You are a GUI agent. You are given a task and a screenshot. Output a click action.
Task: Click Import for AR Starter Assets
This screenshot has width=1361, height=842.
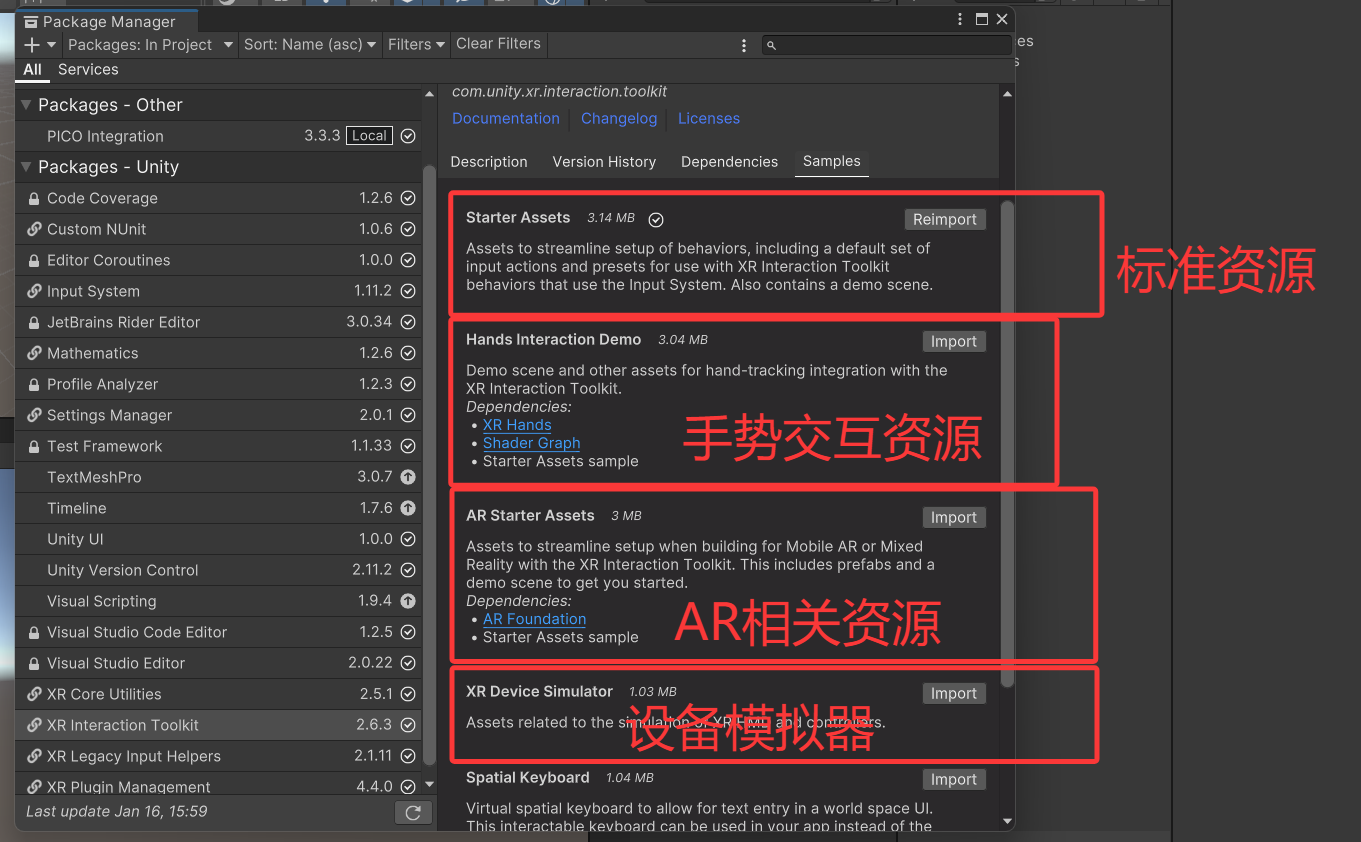point(954,518)
